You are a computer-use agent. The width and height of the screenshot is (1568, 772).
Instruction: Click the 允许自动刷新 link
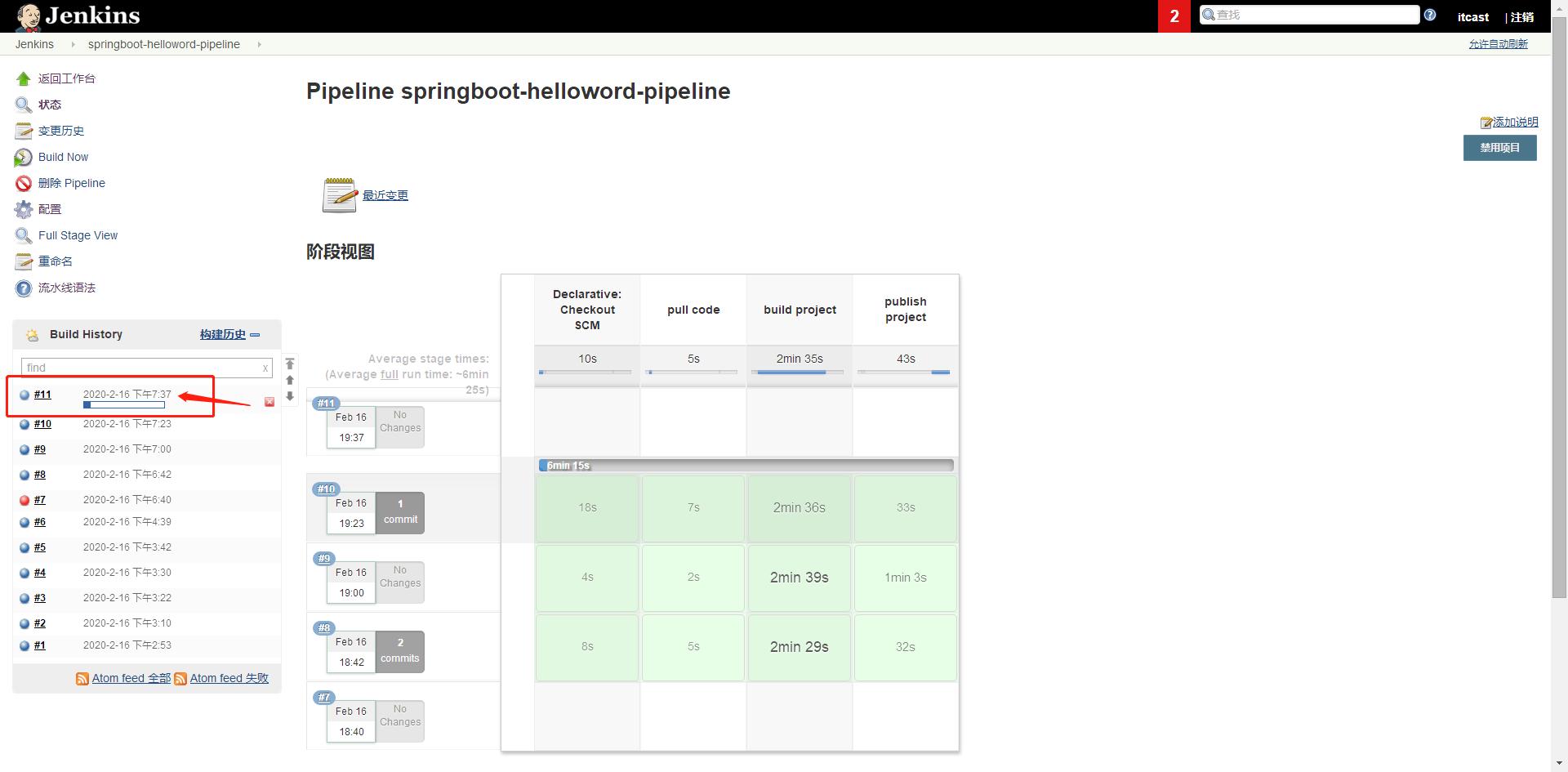1498,44
